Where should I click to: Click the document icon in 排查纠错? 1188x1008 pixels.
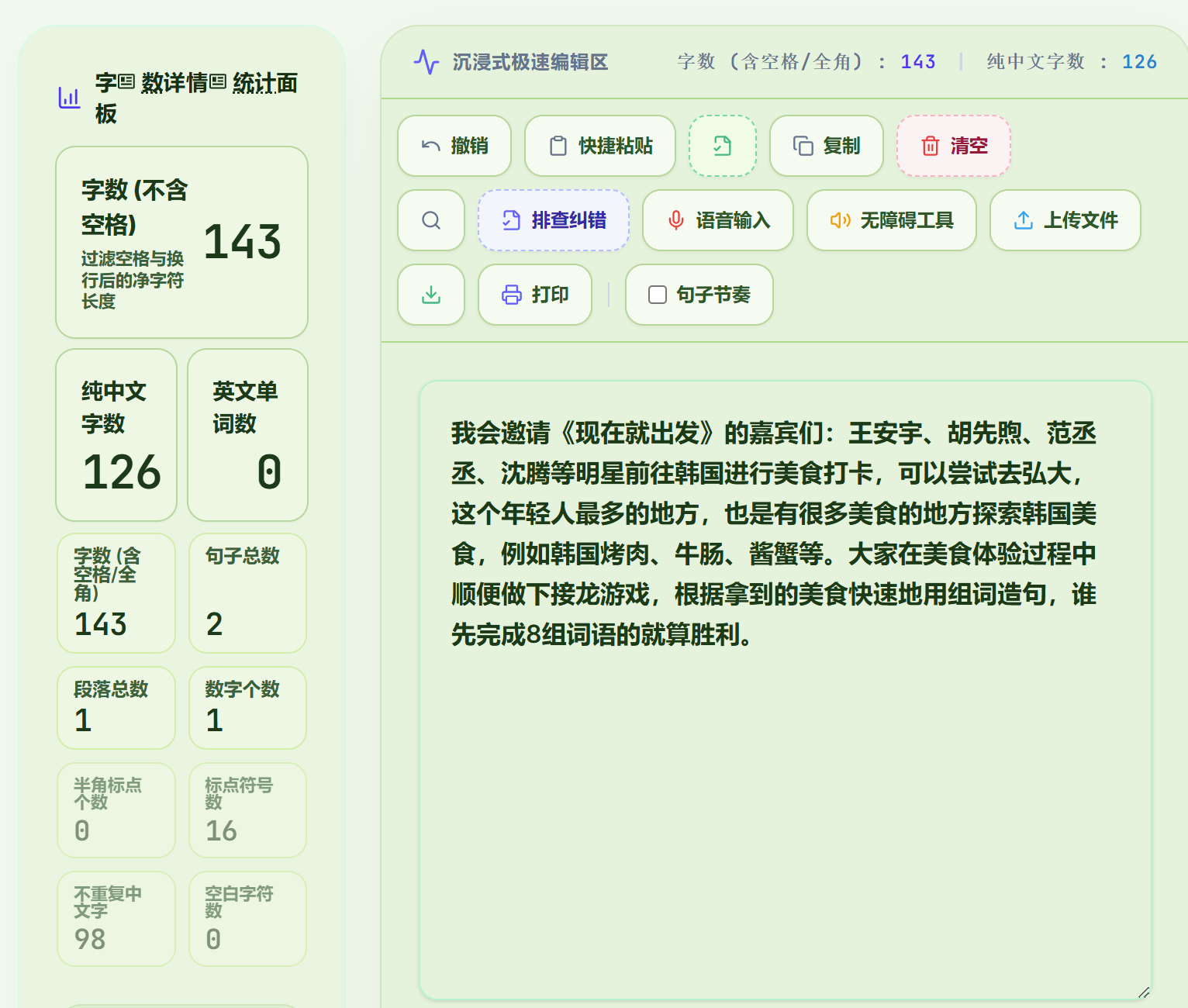click(512, 220)
